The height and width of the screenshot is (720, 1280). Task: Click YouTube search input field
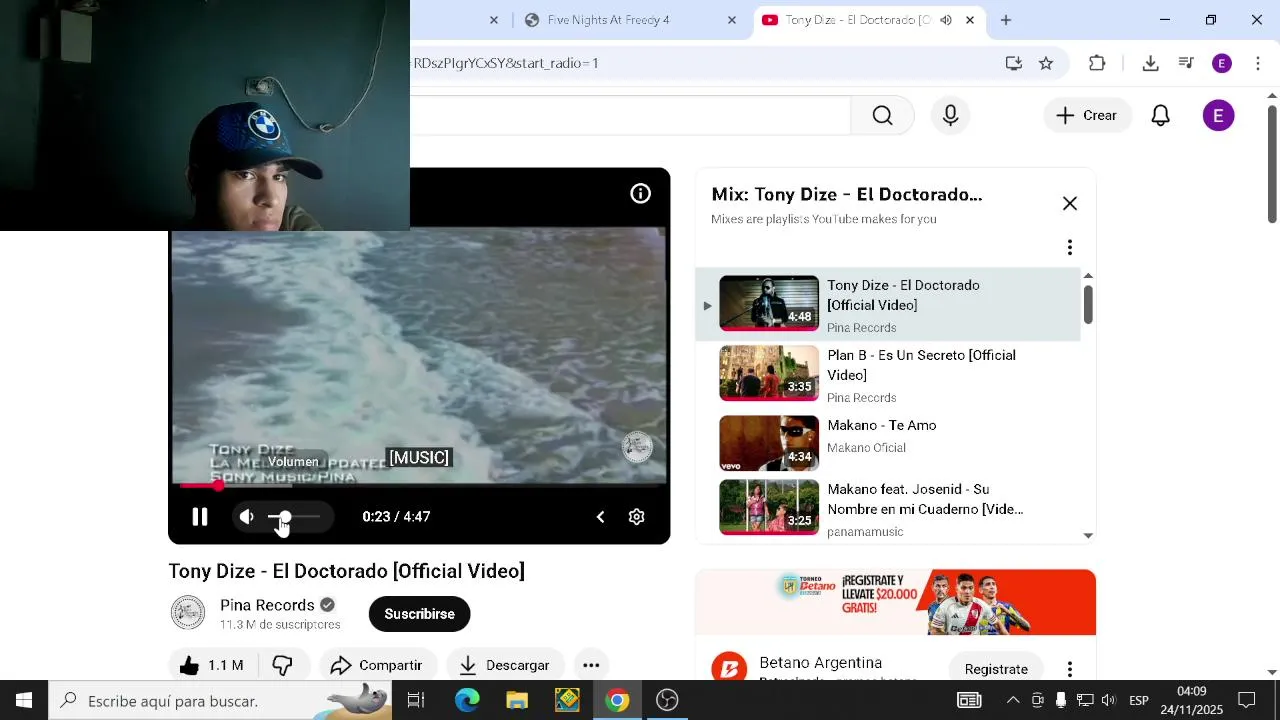(630, 116)
